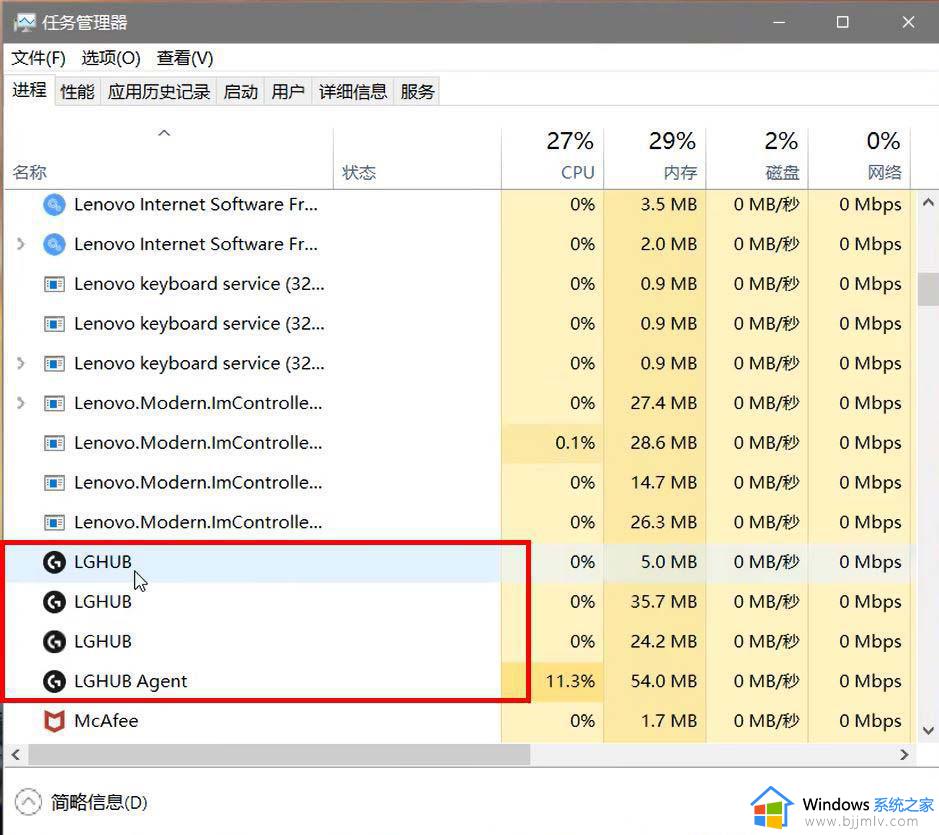
Task: Click the 0.1% CPU value
Action: (575, 443)
